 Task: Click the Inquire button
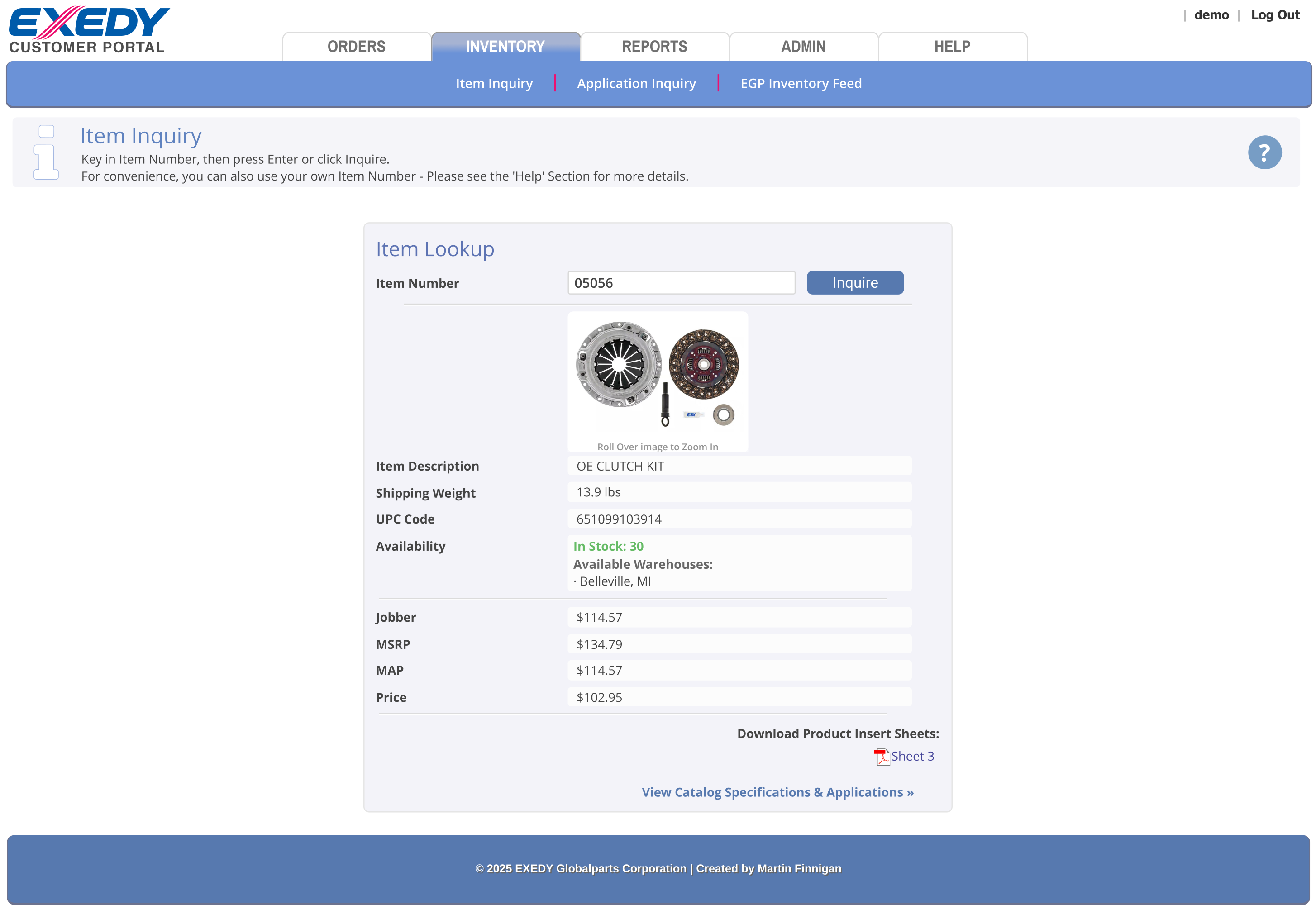[854, 282]
